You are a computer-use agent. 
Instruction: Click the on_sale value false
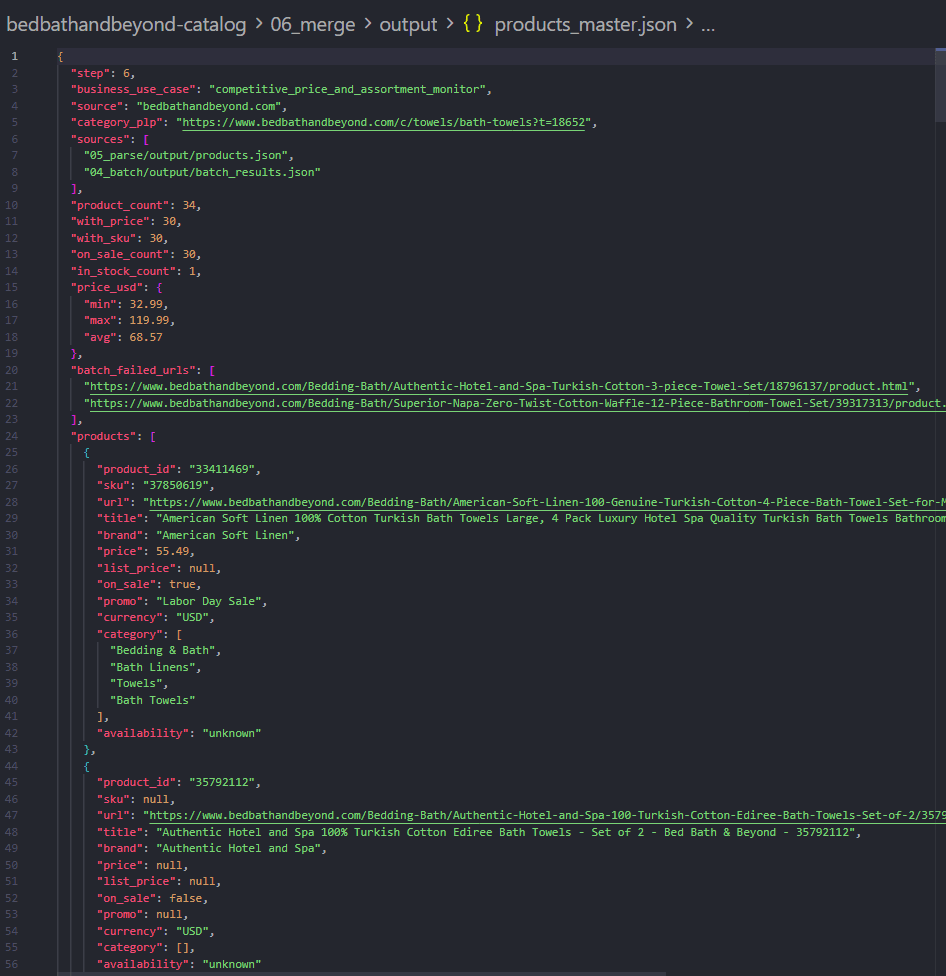point(185,898)
